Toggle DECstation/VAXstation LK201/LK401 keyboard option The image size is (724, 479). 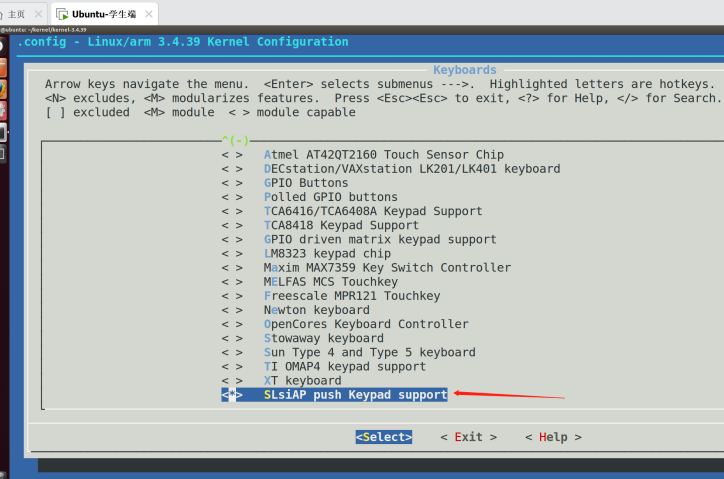click(232, 169)
